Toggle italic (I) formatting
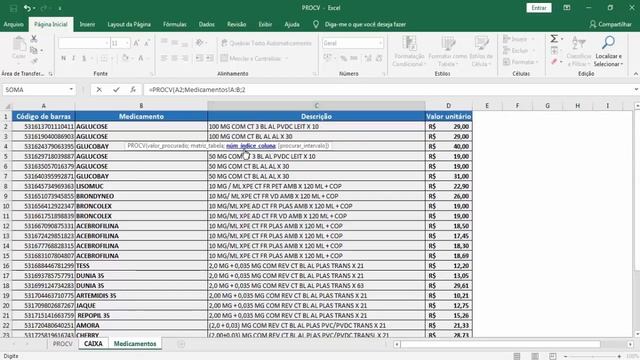The height and width of the screenshot is (360, 640). [73, 58]
